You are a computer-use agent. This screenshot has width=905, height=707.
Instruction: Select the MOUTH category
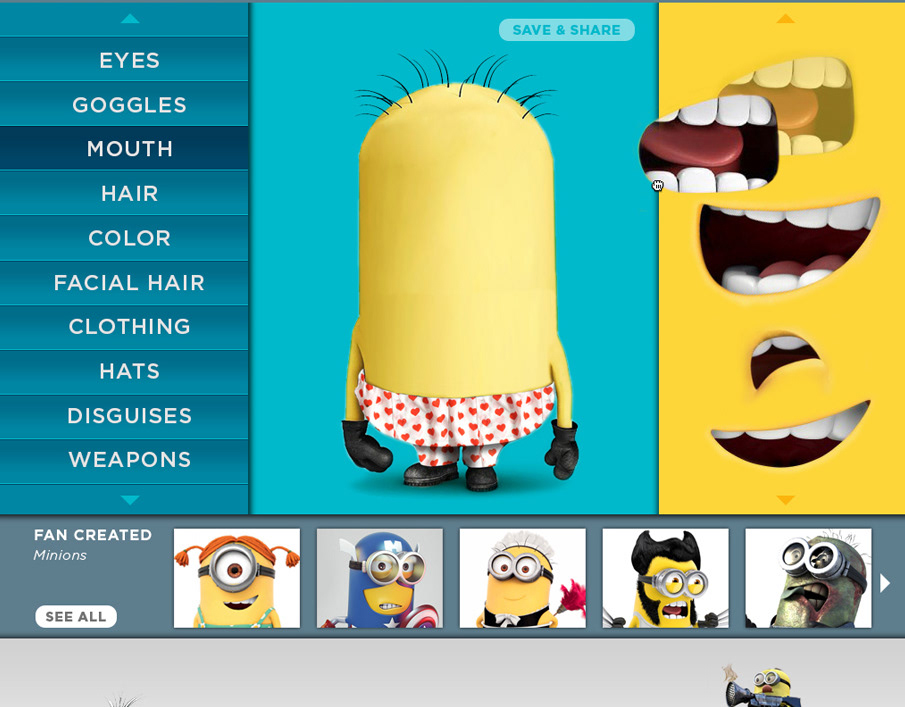point(124,148)
